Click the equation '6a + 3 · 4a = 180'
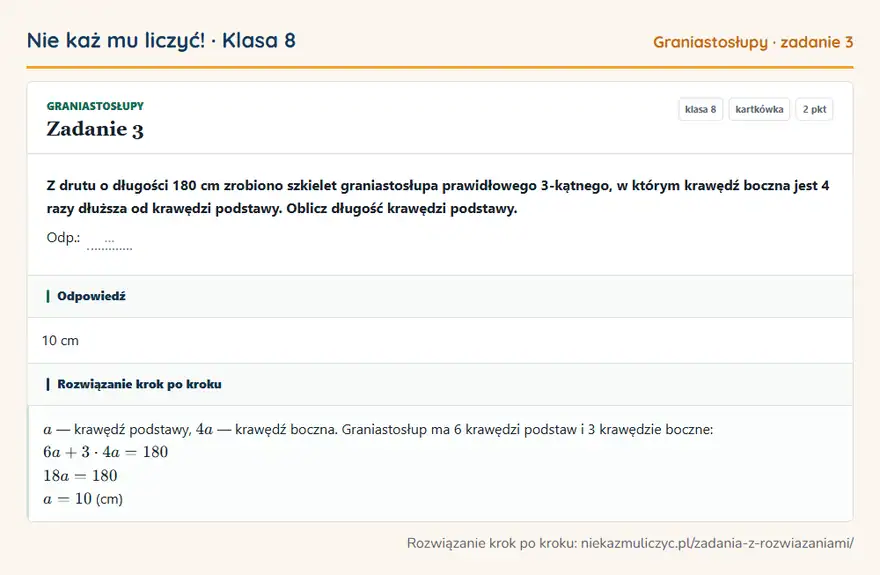 106,452
